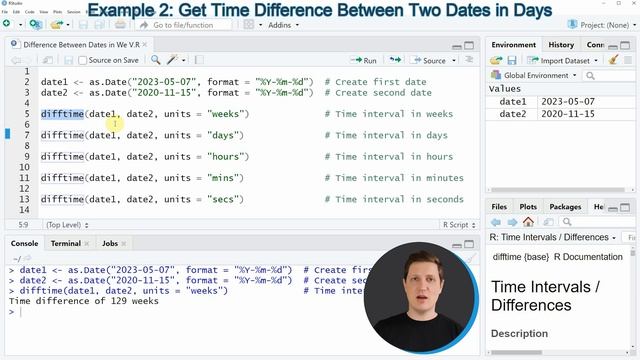Select the Console tab
The height and width of the screenshot is (360, 640).
pos(24,243)
